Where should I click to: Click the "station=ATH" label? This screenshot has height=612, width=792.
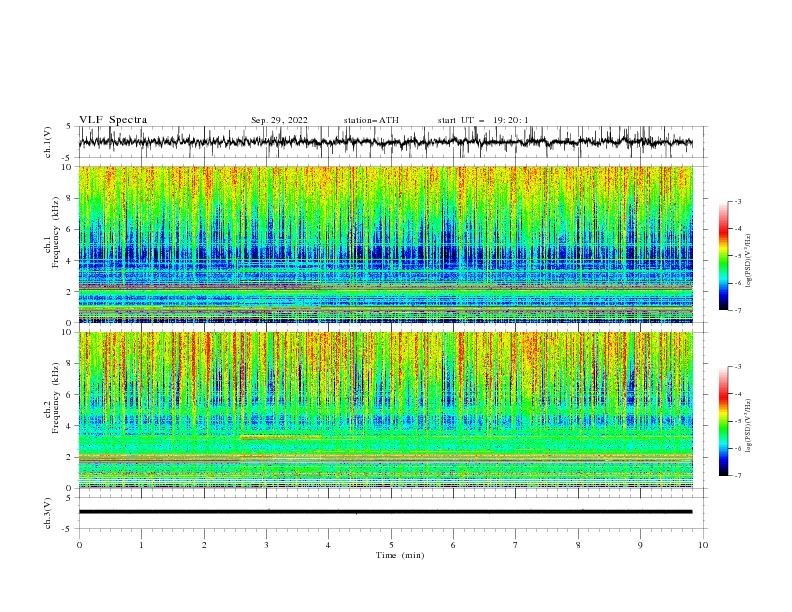(x=371, y=120)
